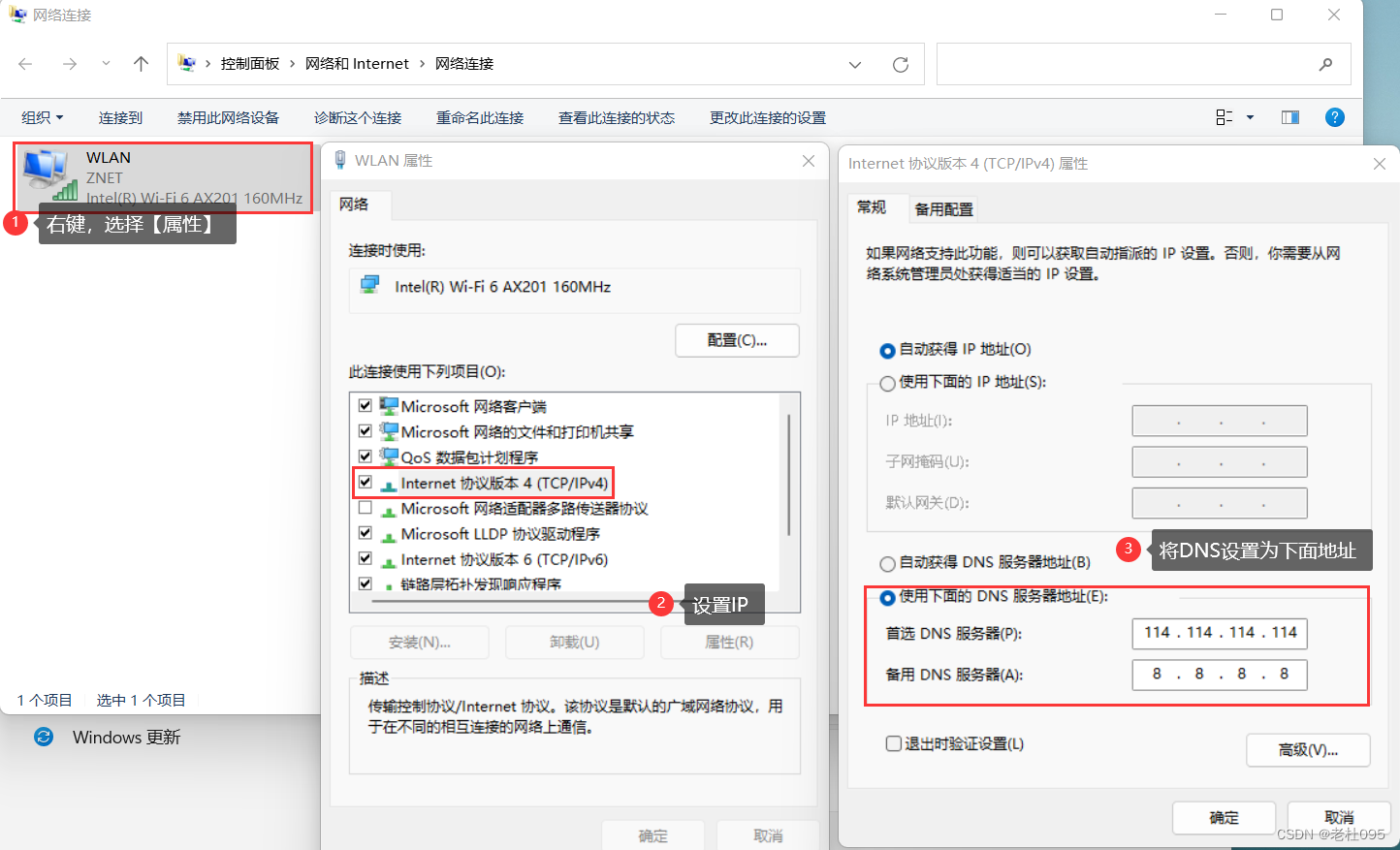This screenshot has height=850, width=1400.
Task: Refresh the Network Connections view
Action: pos(901,65)
